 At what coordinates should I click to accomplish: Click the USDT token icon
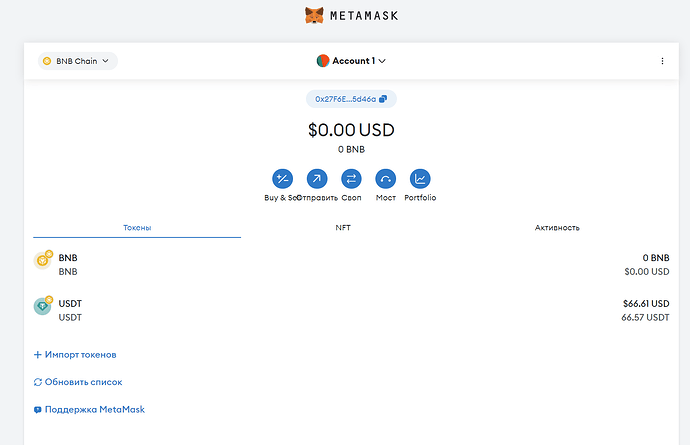(43, 306)
